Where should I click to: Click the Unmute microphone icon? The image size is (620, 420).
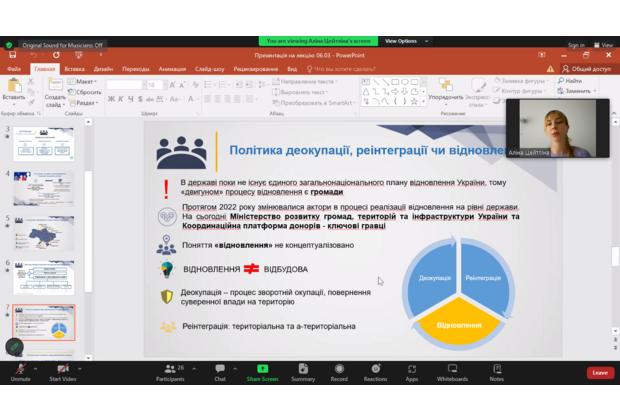pyautogui.click(x=20, y=369)
